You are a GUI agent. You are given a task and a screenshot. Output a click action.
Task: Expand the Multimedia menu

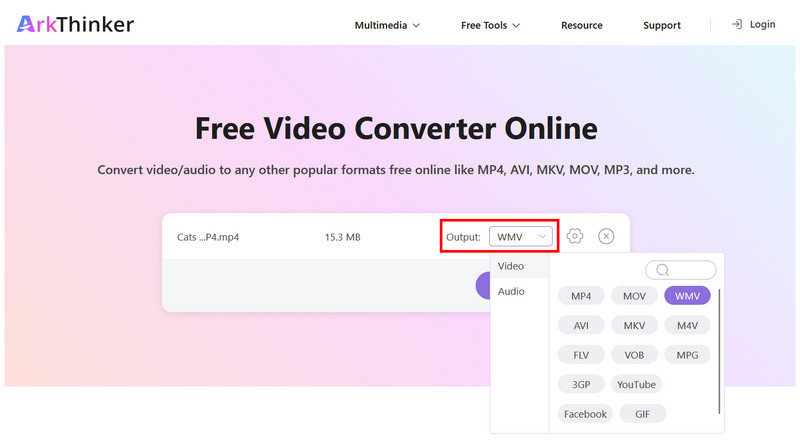pyautogui.click(x=387, y=25)
